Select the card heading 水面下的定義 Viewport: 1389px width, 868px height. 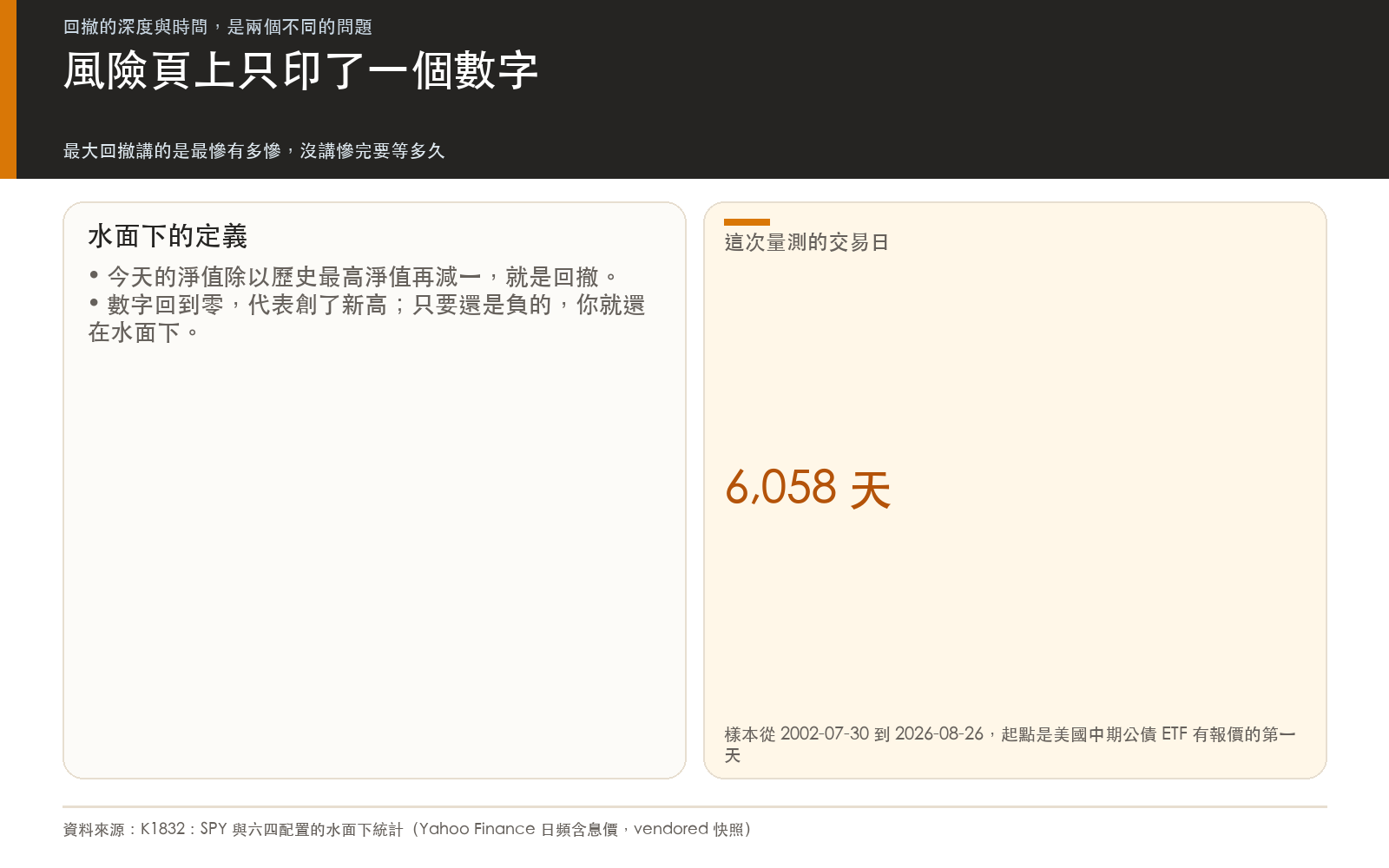point(168,236)
